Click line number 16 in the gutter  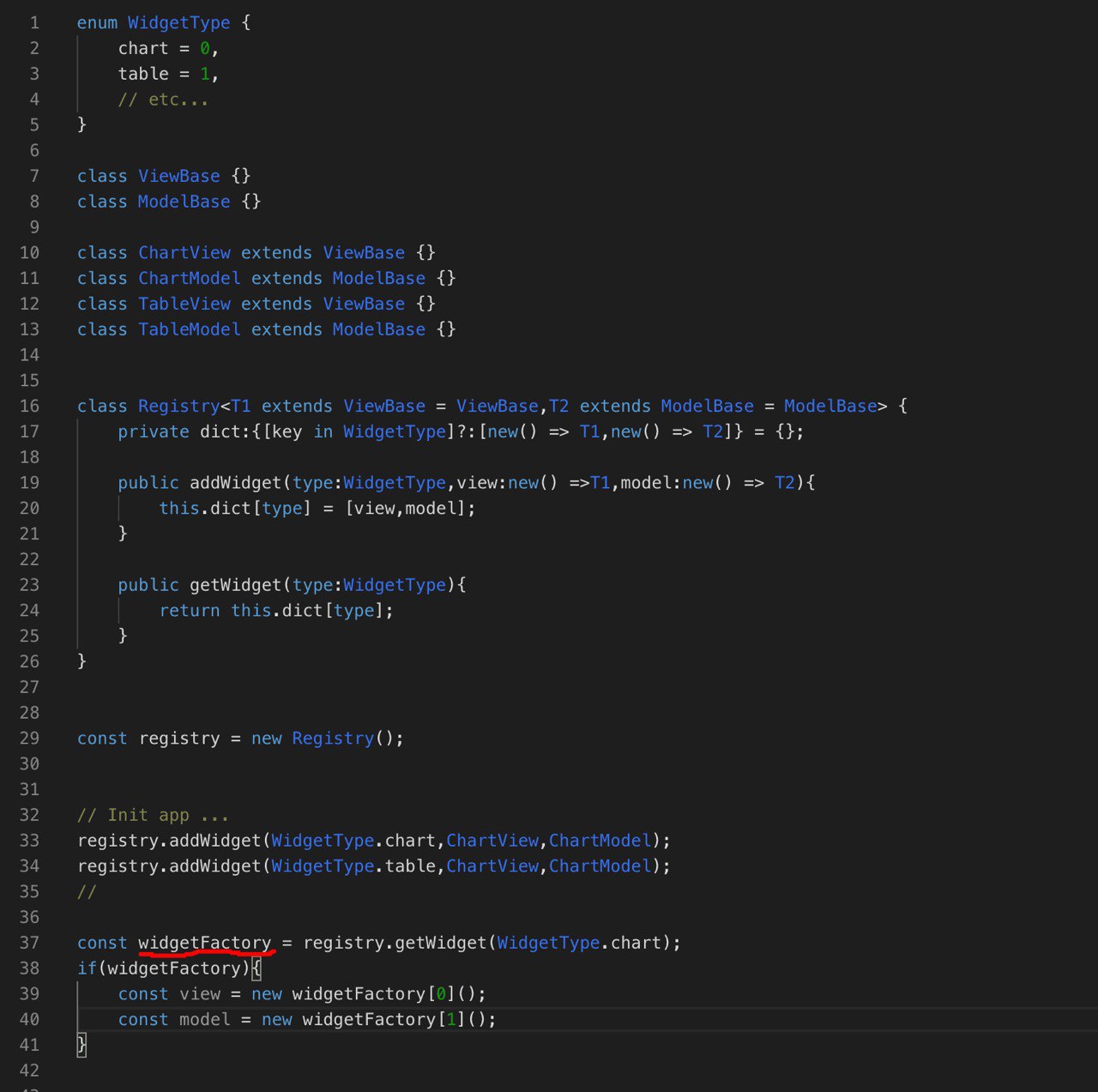coord(30,407)
